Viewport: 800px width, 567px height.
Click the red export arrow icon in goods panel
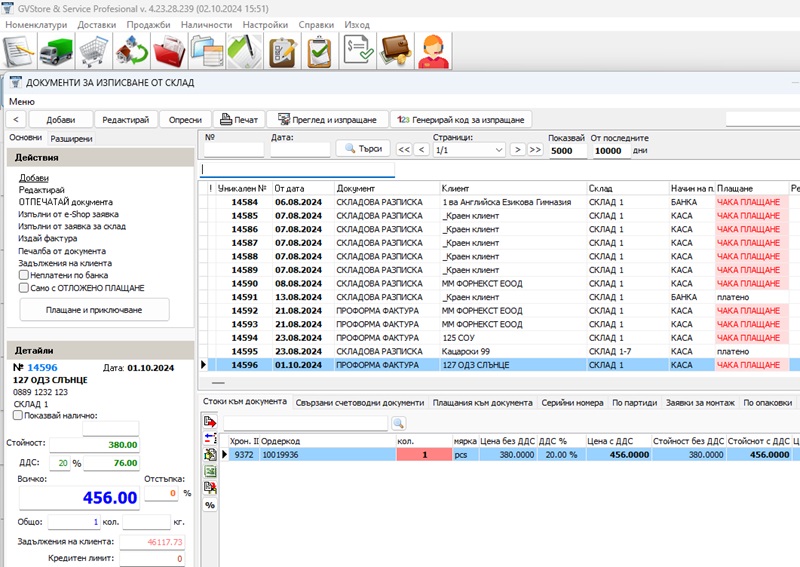(x=210, y=422)
